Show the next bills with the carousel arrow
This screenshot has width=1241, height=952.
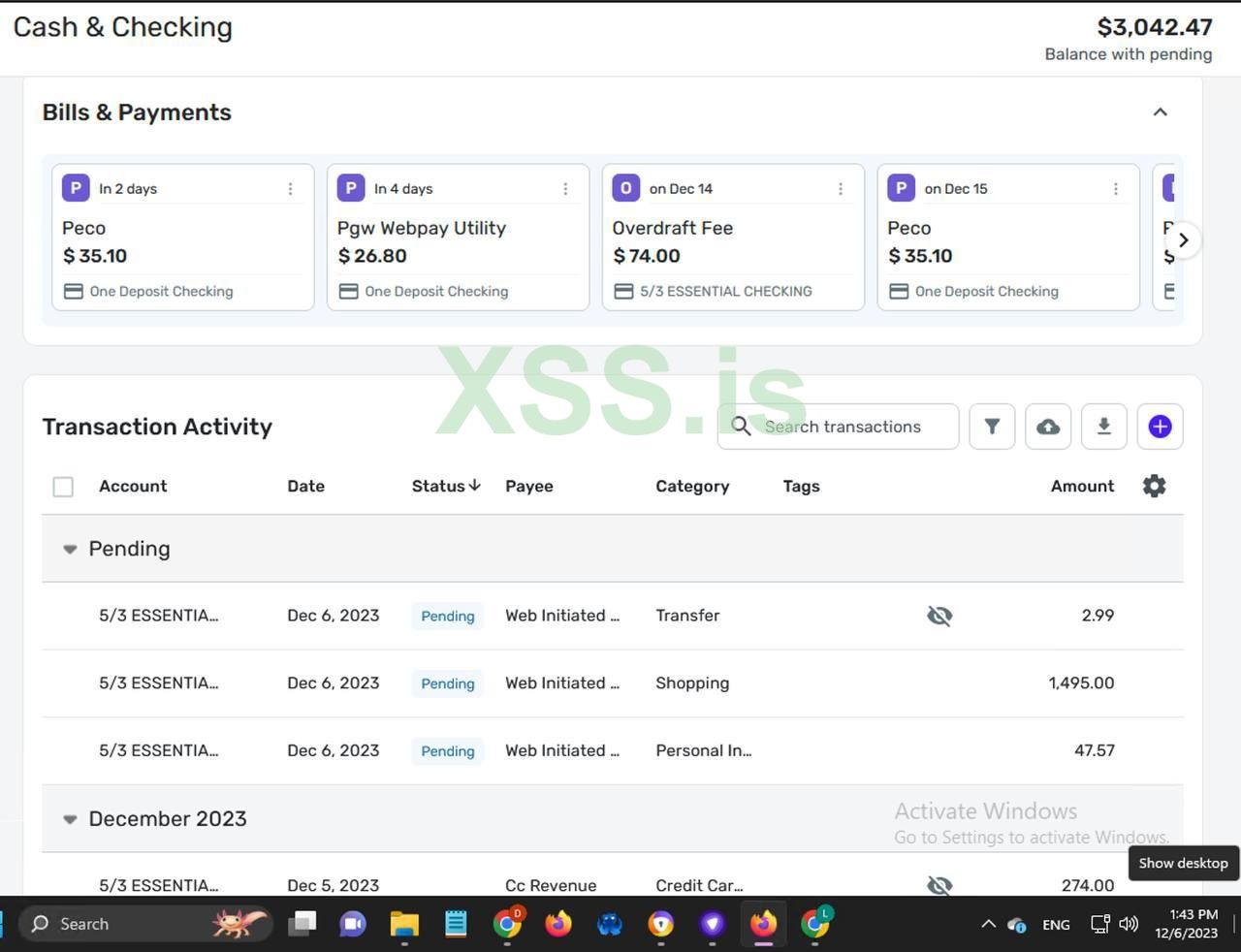point(1184,240)
